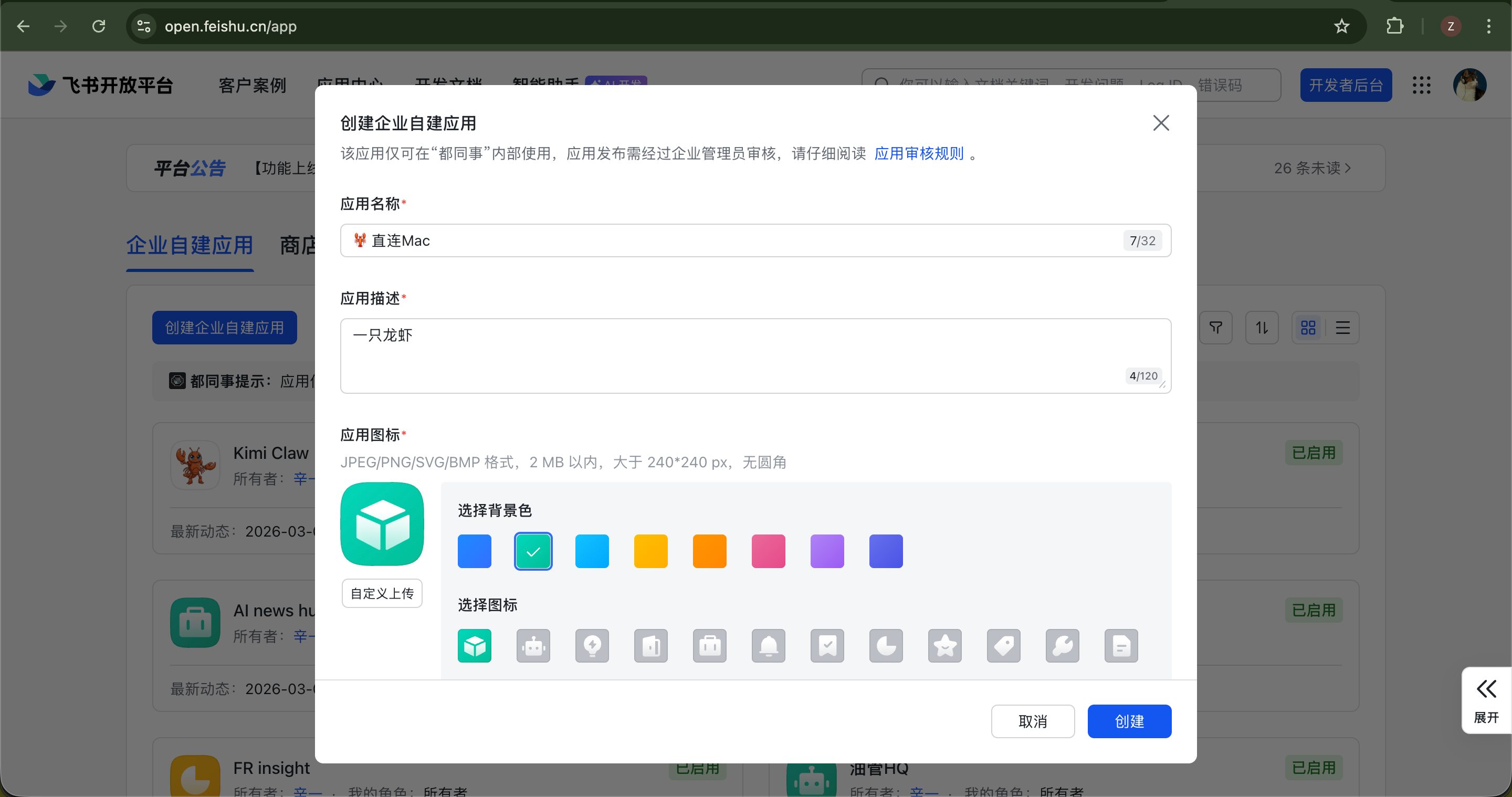The height and width of the screenshot is (797, 1512).
Task: Click the 飞书开放平台 logo
Action: 100,85
